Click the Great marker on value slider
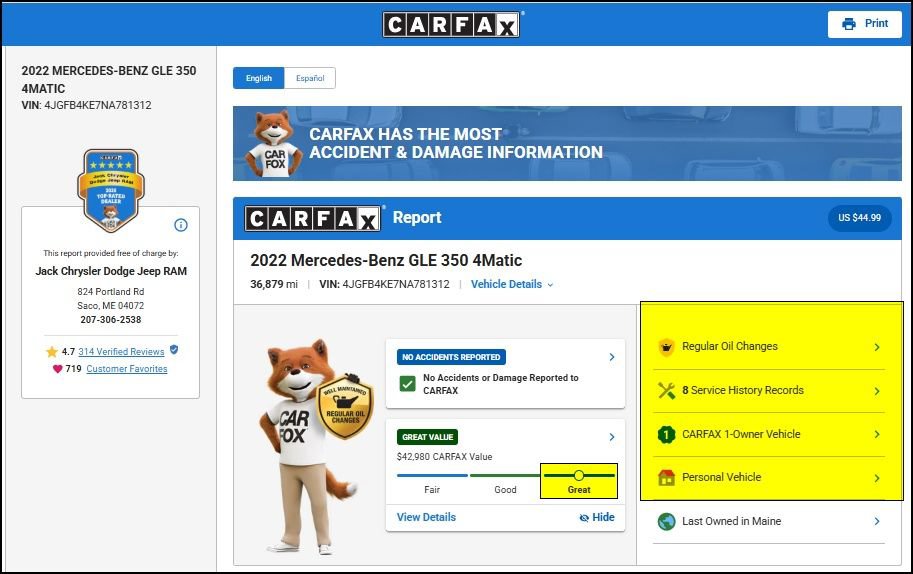Image resolution: width=913 pixels, height=574 pixels. [x=579, y=476]
